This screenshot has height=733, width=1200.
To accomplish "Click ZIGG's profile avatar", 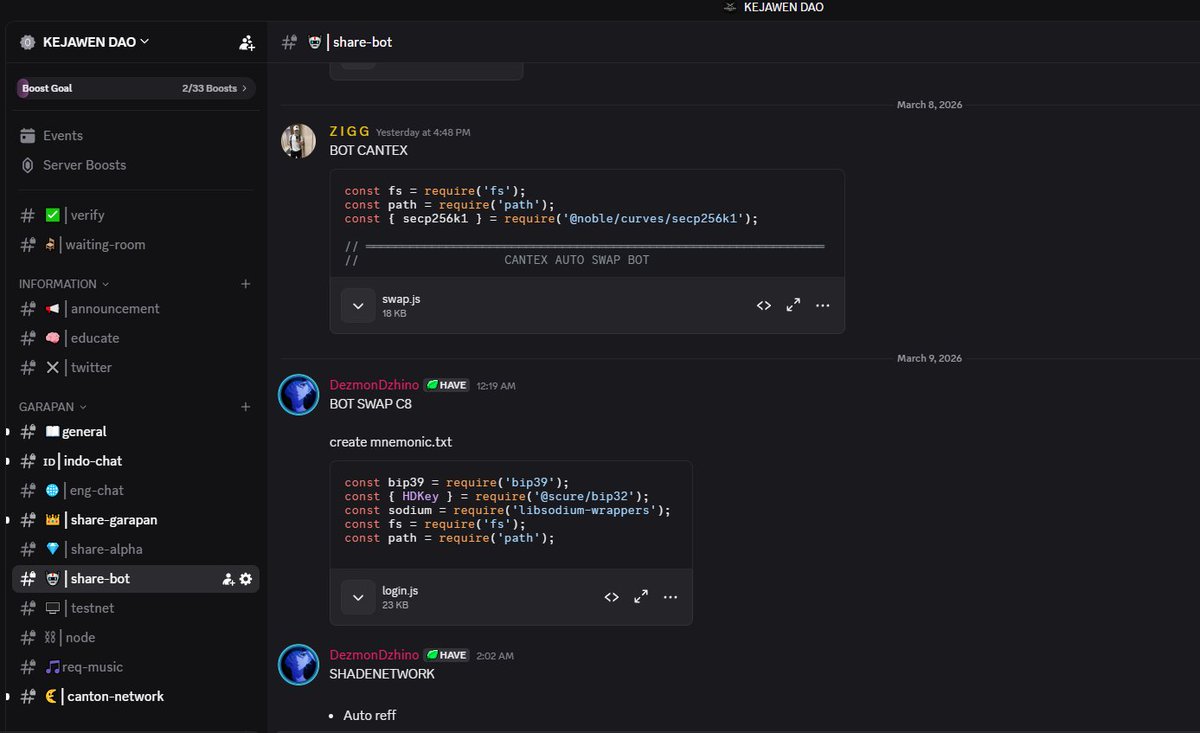I will (x=298, y=141).
